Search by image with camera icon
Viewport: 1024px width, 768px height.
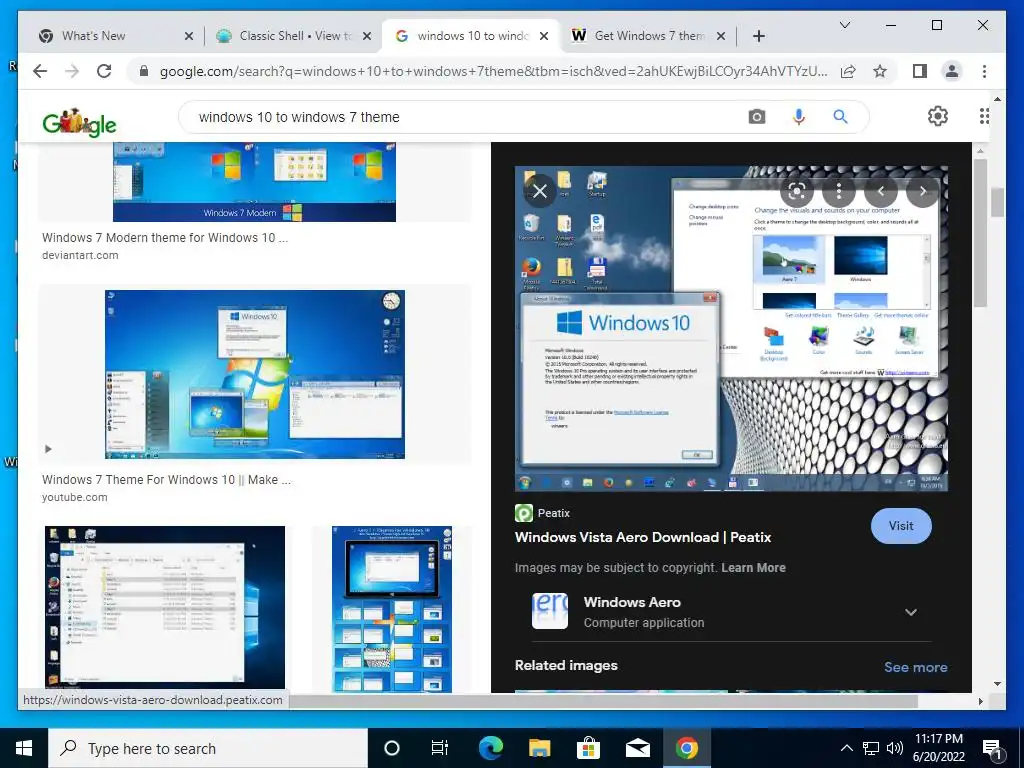(x=757, y=117)
